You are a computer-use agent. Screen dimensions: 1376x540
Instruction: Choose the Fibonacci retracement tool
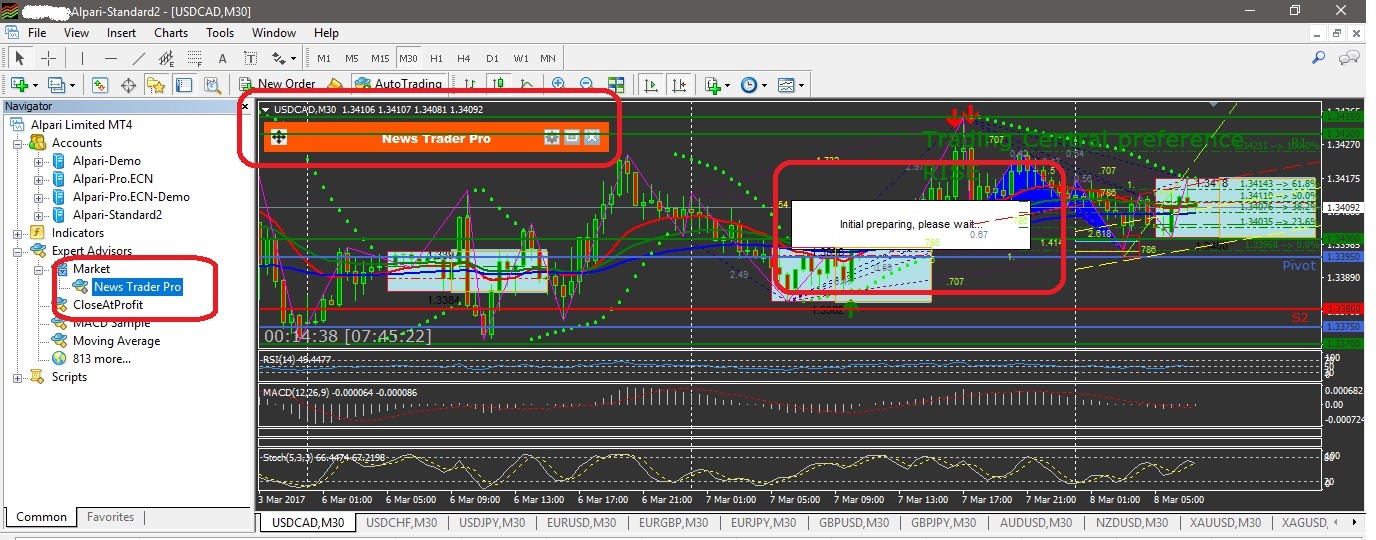coord(193,58)
